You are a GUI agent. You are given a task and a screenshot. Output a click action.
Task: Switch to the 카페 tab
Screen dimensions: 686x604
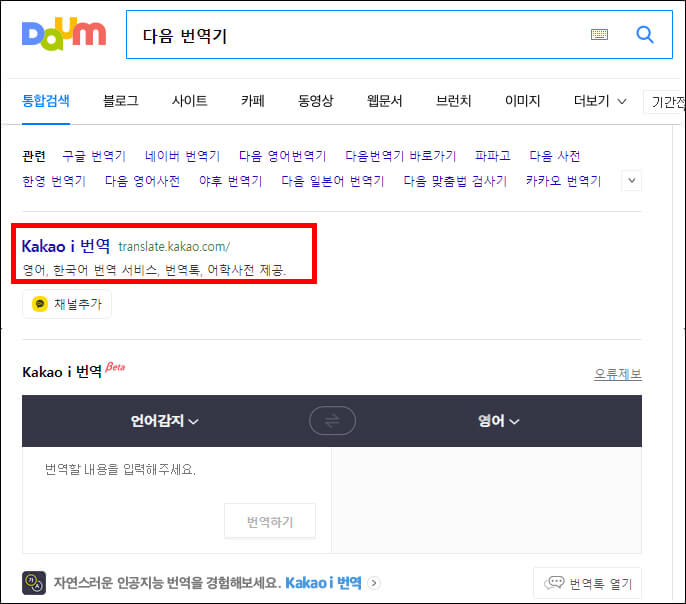(x=253, y=101)
